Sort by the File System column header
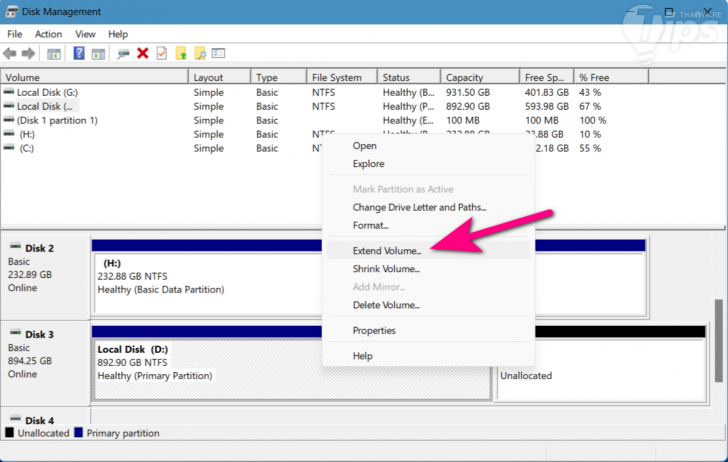 (x=342, y=77)
